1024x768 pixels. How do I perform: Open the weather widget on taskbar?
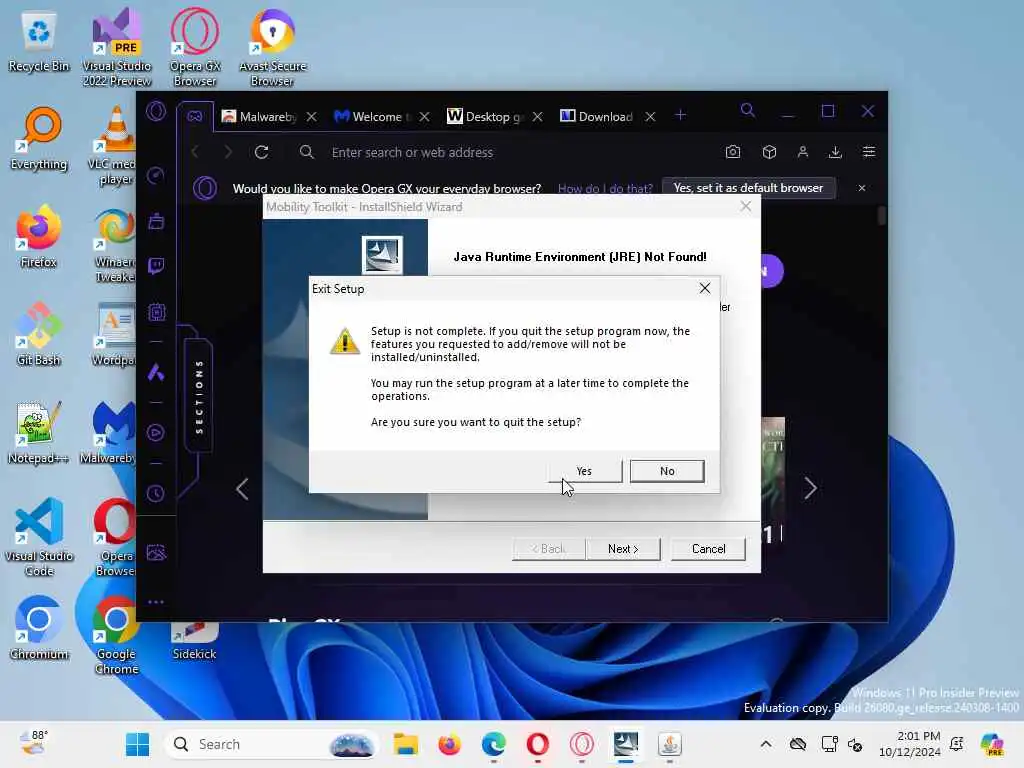coord(33,744)
